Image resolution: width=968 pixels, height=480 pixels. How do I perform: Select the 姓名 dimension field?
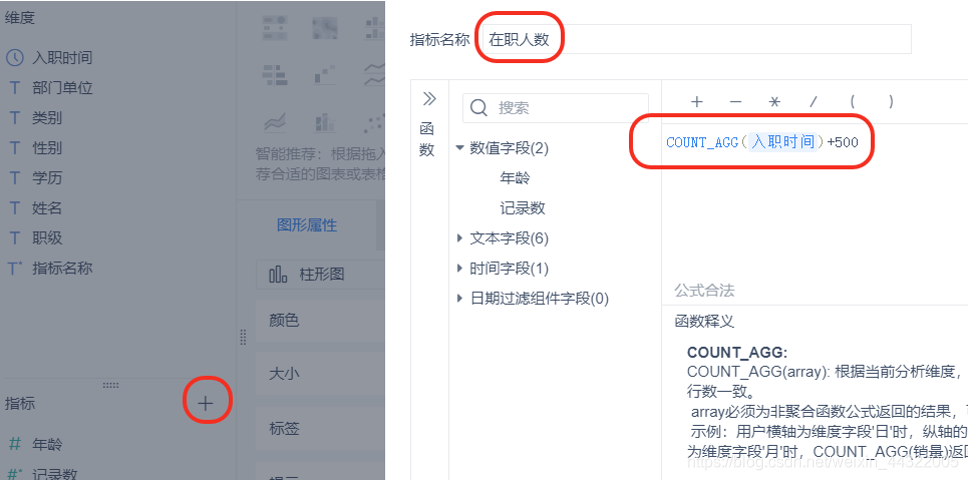pos(47,209)
